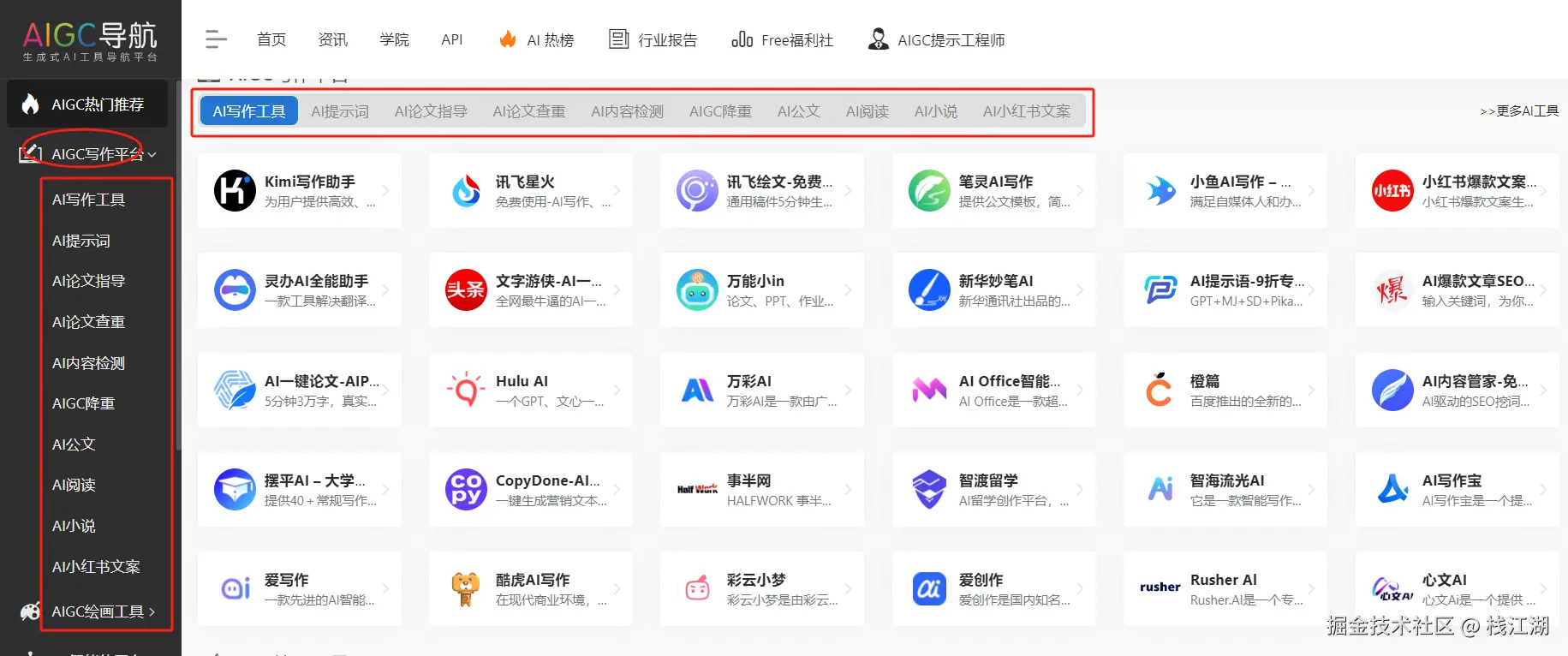Viewport: 1568px width, 656px height.
Task: Click the palette icon beside AIGC绘画工具
Action: (31, 611)
